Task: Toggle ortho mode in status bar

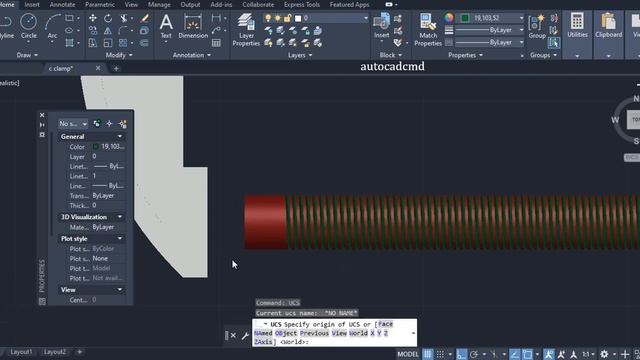Action: coord(461,354)
